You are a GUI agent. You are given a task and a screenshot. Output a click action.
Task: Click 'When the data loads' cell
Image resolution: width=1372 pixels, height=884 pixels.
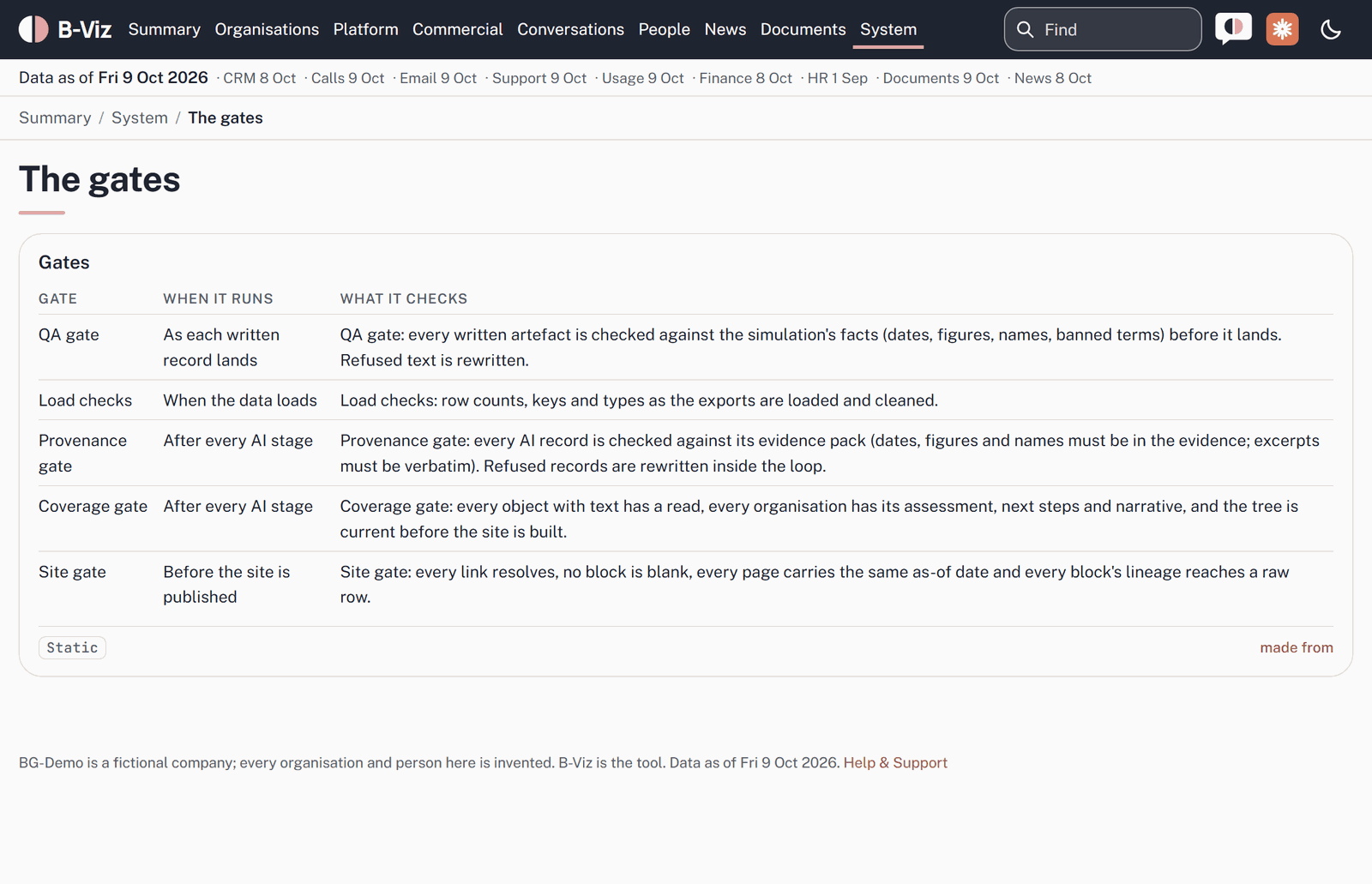pos(240,400)
